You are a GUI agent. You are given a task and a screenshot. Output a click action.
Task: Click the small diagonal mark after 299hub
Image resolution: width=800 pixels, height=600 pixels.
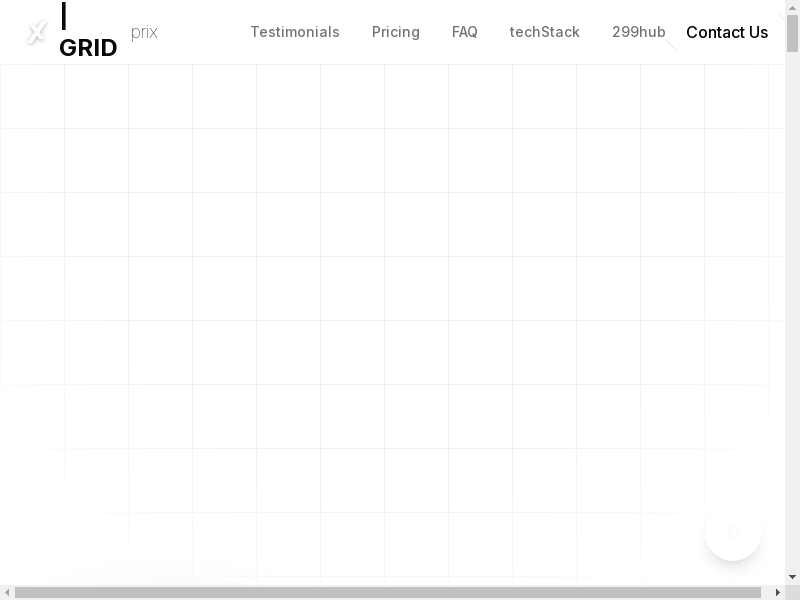(671, 45)
